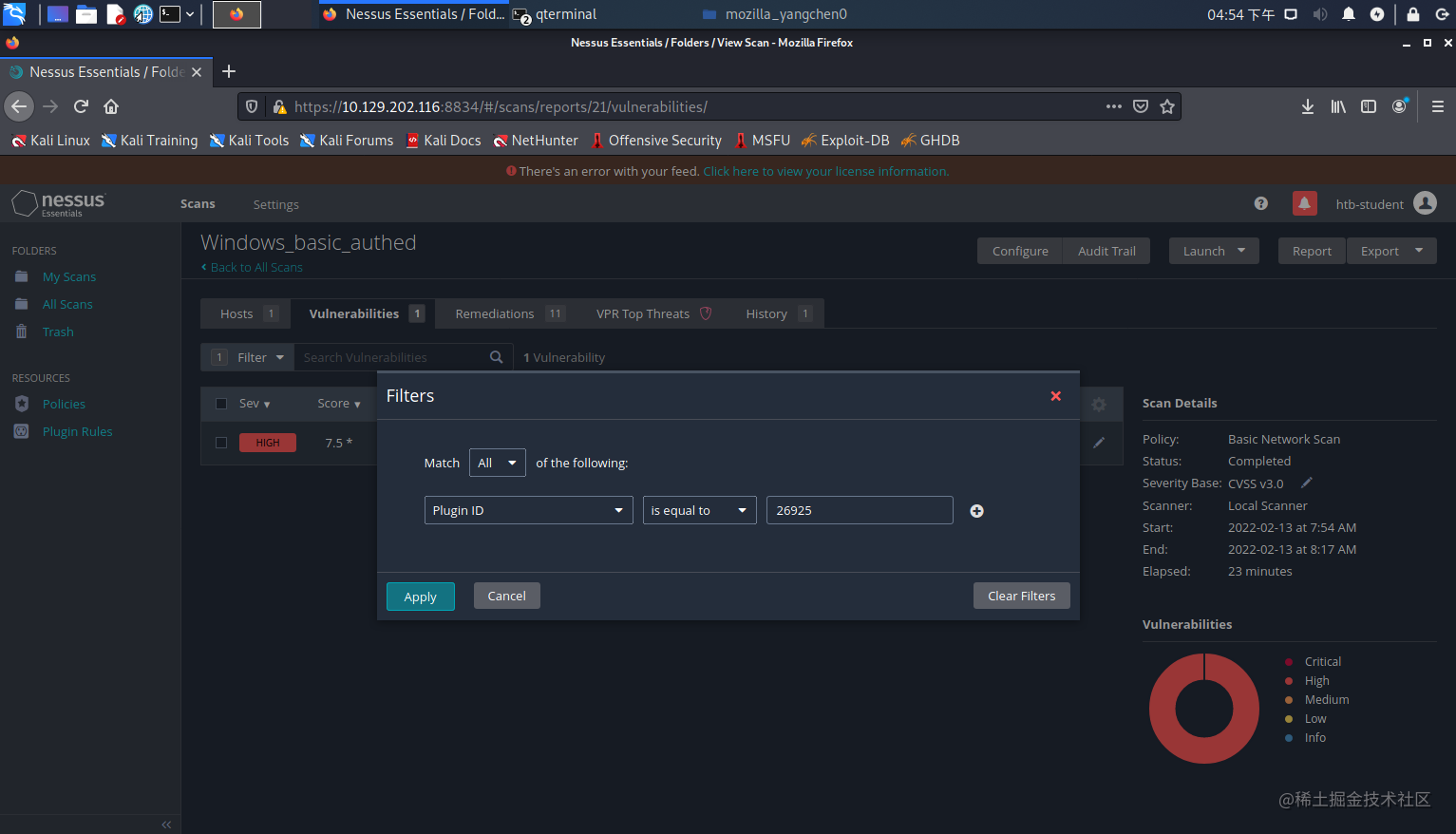This screenshot has height=834, width=1456.
Task: Open the web browser globe taskbar icon
Action: pos(142,14)
